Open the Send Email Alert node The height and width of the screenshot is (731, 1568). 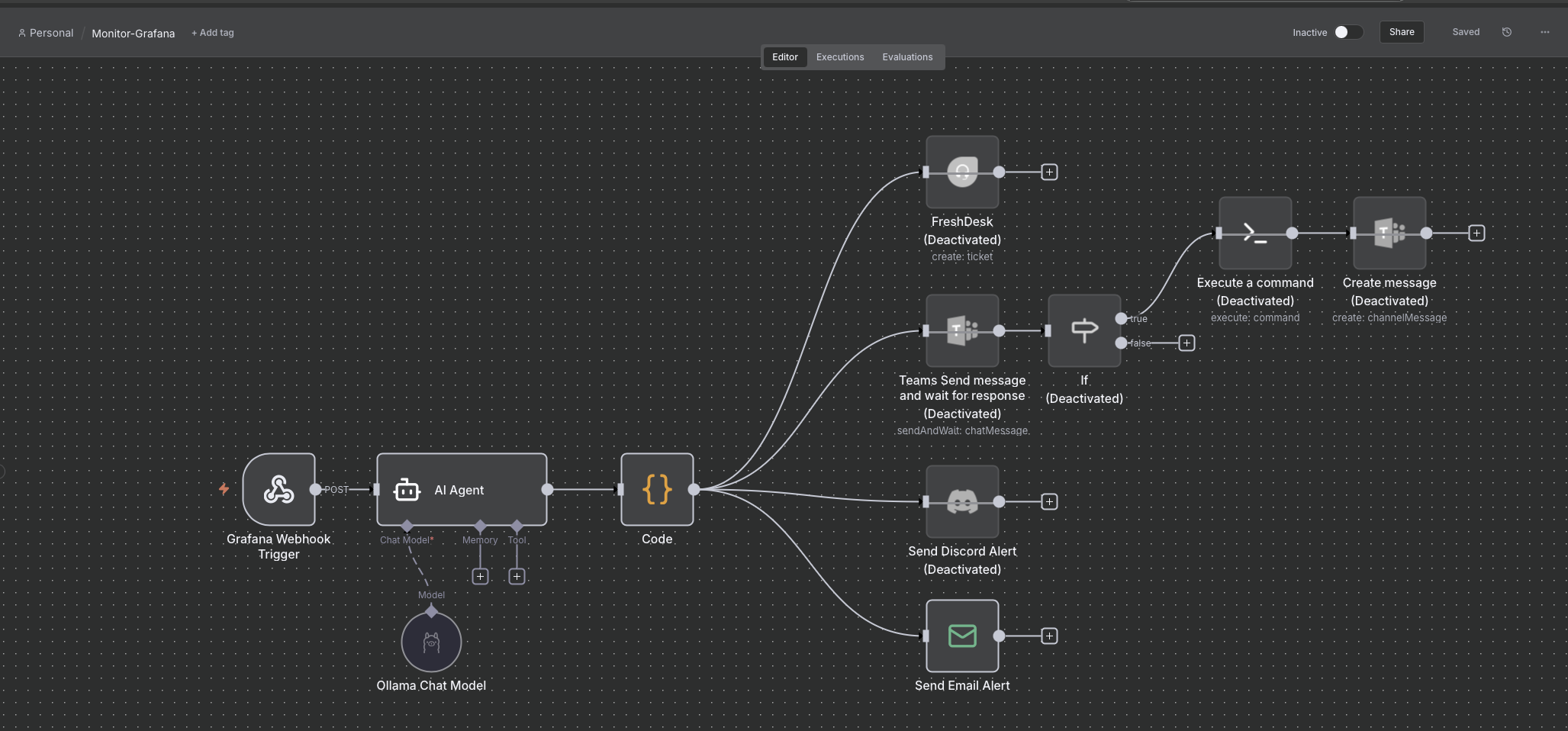(x=961, y=636)
